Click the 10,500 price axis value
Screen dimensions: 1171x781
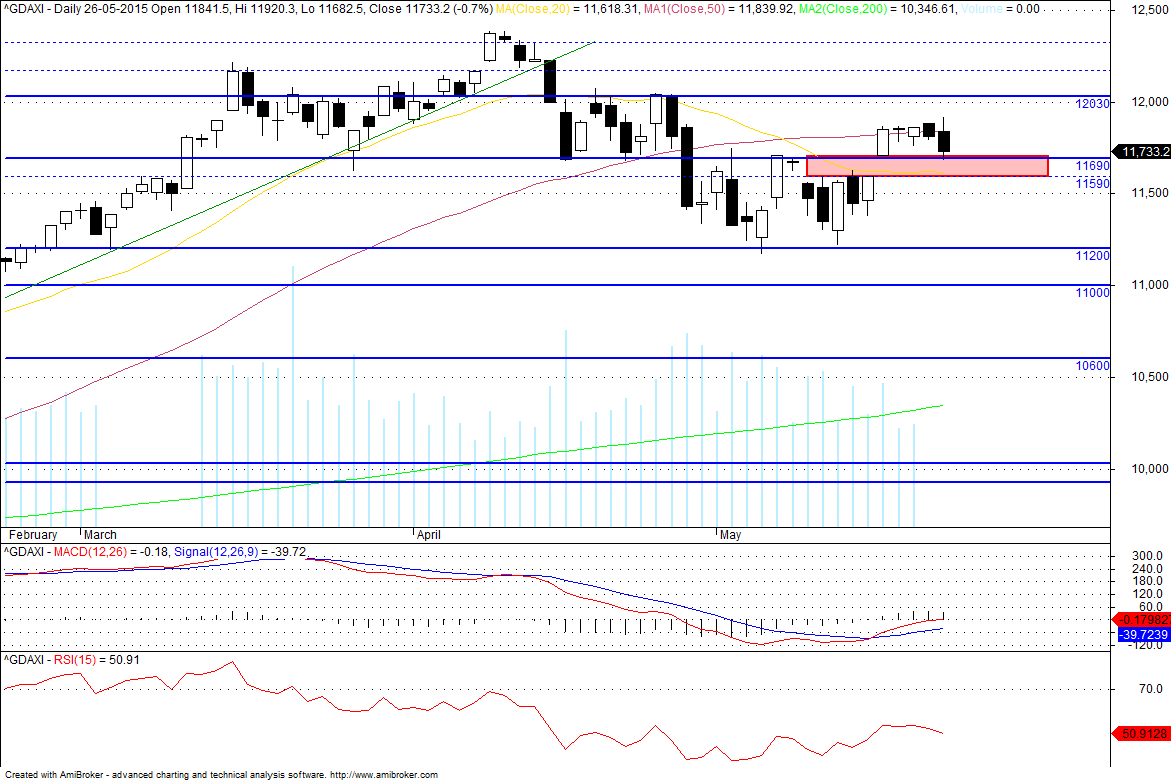pyautogui.click(x=1149, y=377)
